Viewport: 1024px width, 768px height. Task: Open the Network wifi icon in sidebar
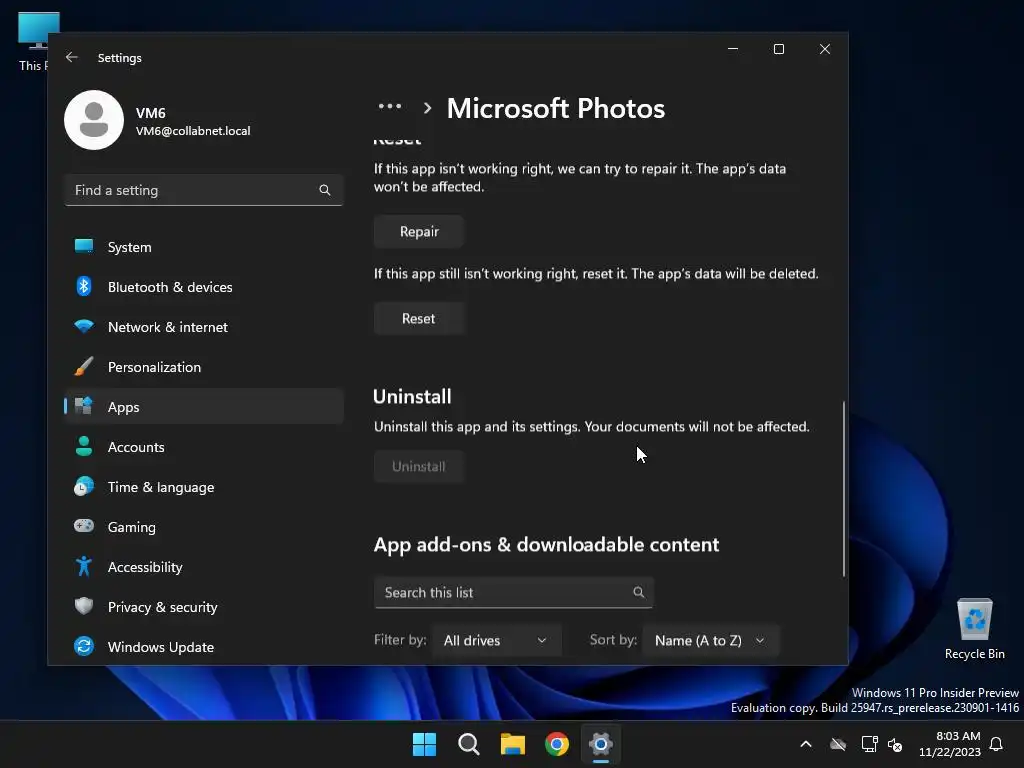point(84,327)
